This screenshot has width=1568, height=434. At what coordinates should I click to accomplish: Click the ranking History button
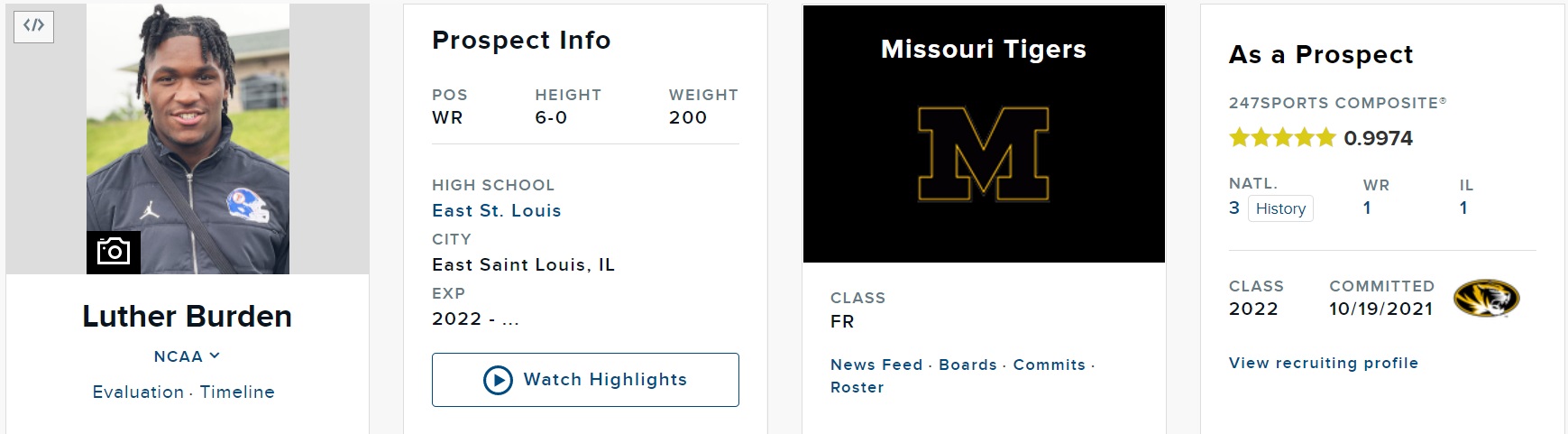click(1280, 208)
